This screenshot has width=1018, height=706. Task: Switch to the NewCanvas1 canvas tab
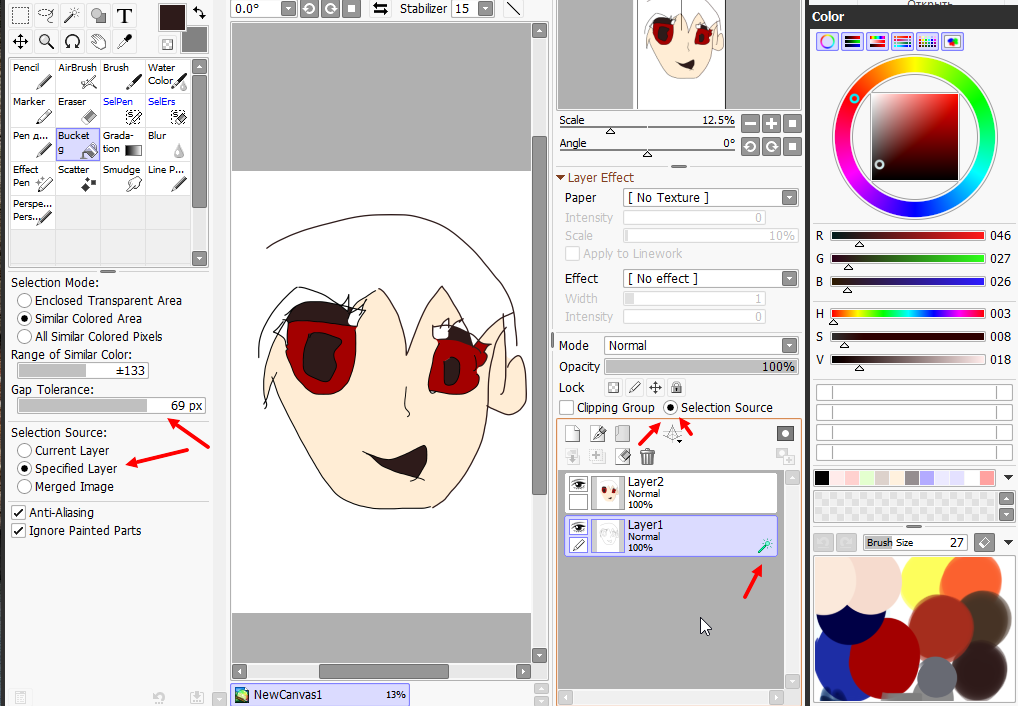(320, 694)
